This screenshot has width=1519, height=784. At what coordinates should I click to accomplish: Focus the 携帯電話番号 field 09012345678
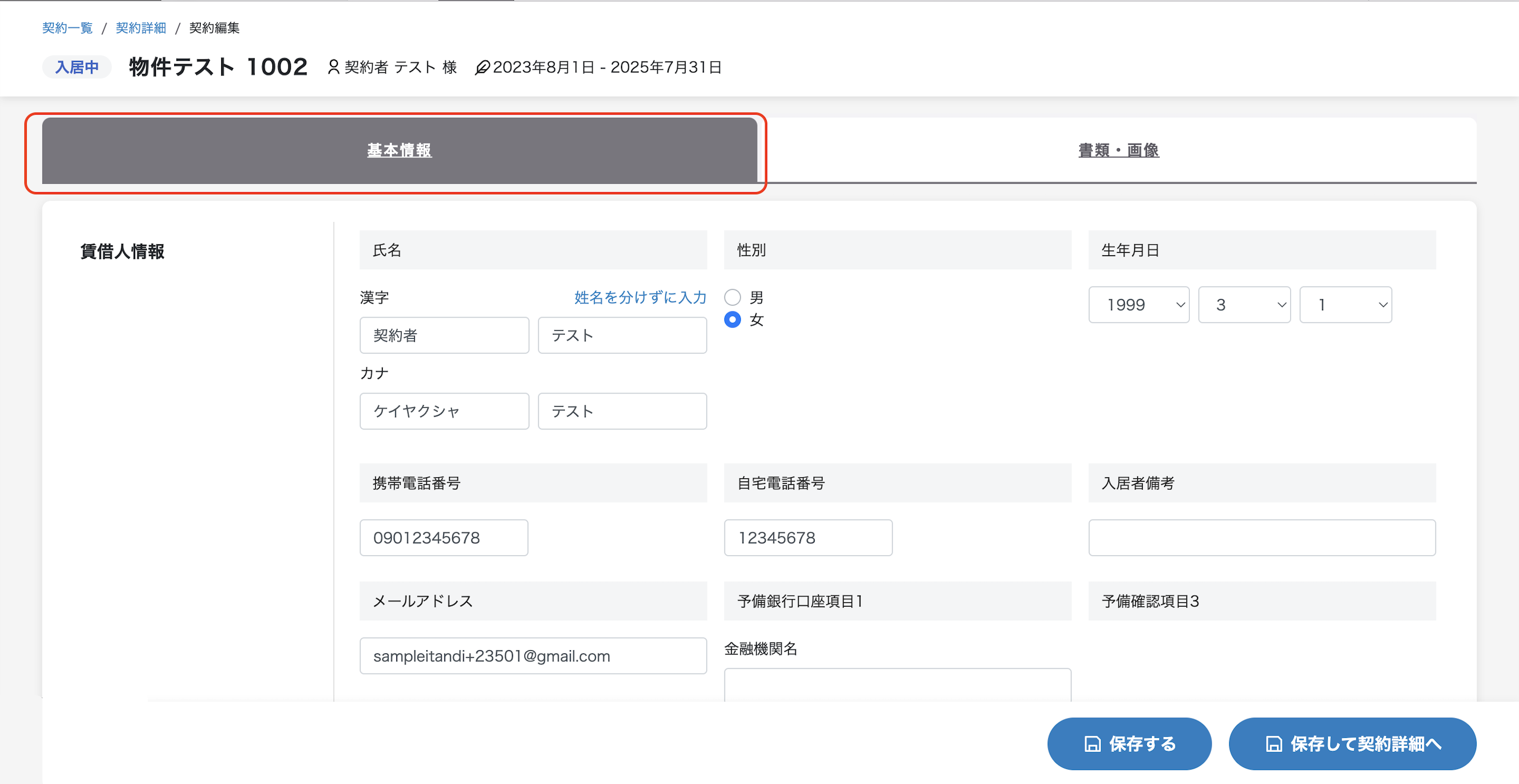click(x=443, y=538)
